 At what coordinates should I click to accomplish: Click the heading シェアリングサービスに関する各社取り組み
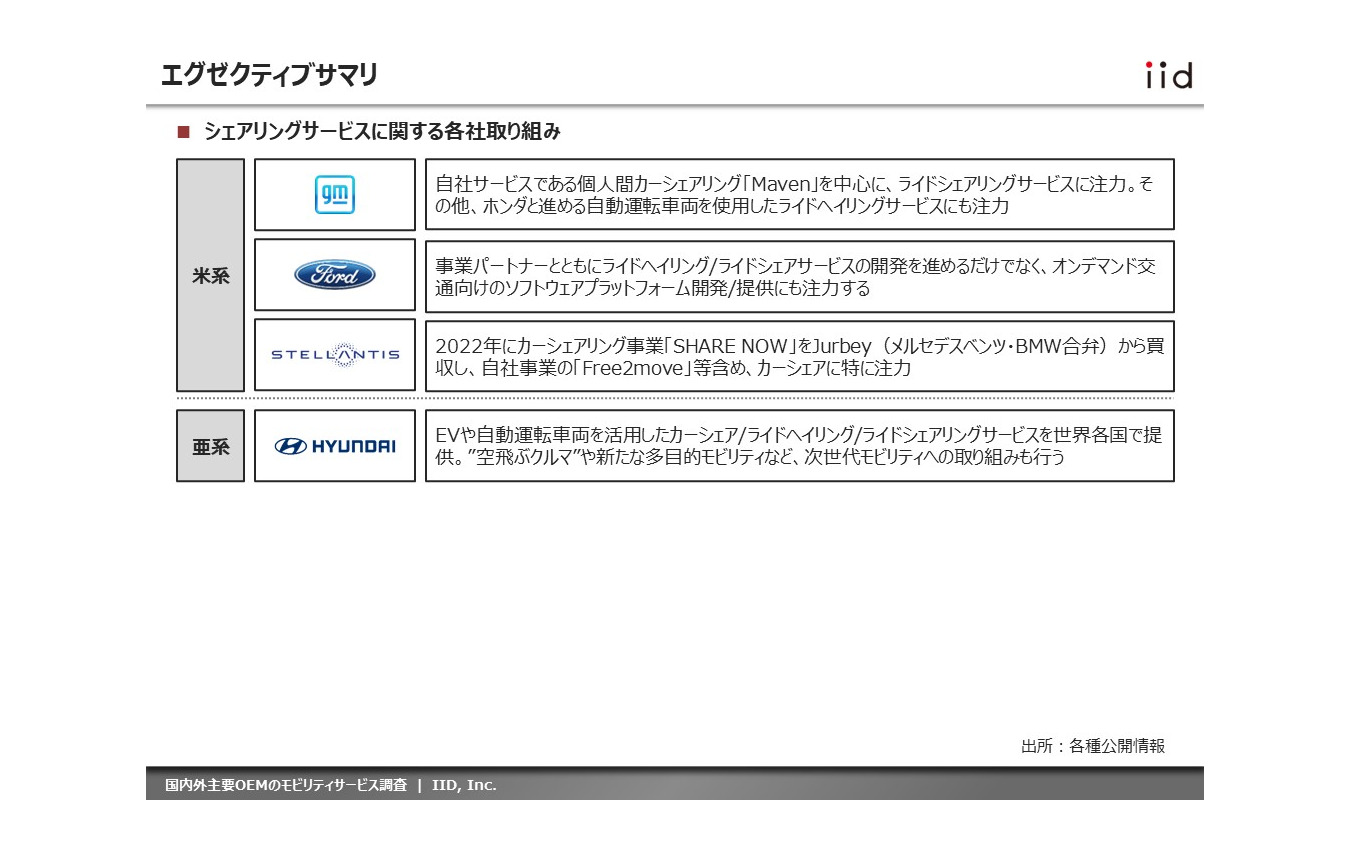tap(382, 132)
